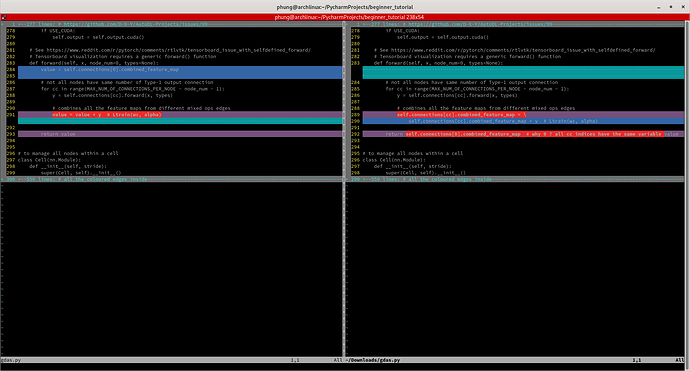Screen dimensions: 690x371
Task: Open the folded 550 lines below line 299 on the left
Action: pyautogui.click(x=173, y=179)
